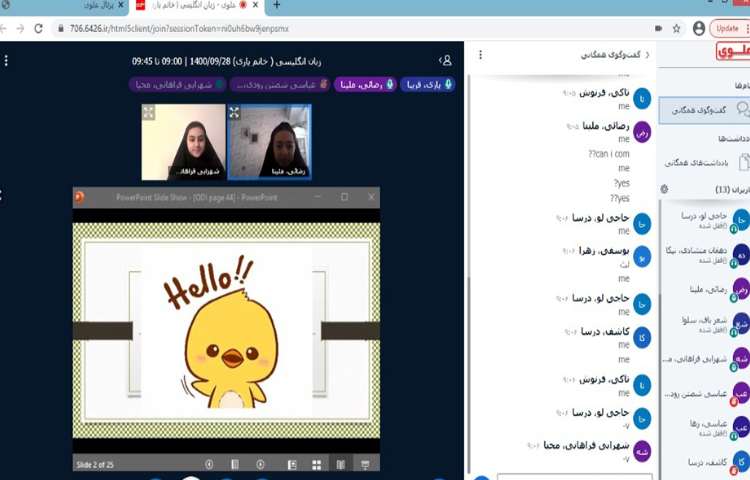The image size is (750, 480).
Task: Click the slide icon between the arrows in PowerPoint bar
Action: point(235,464)
